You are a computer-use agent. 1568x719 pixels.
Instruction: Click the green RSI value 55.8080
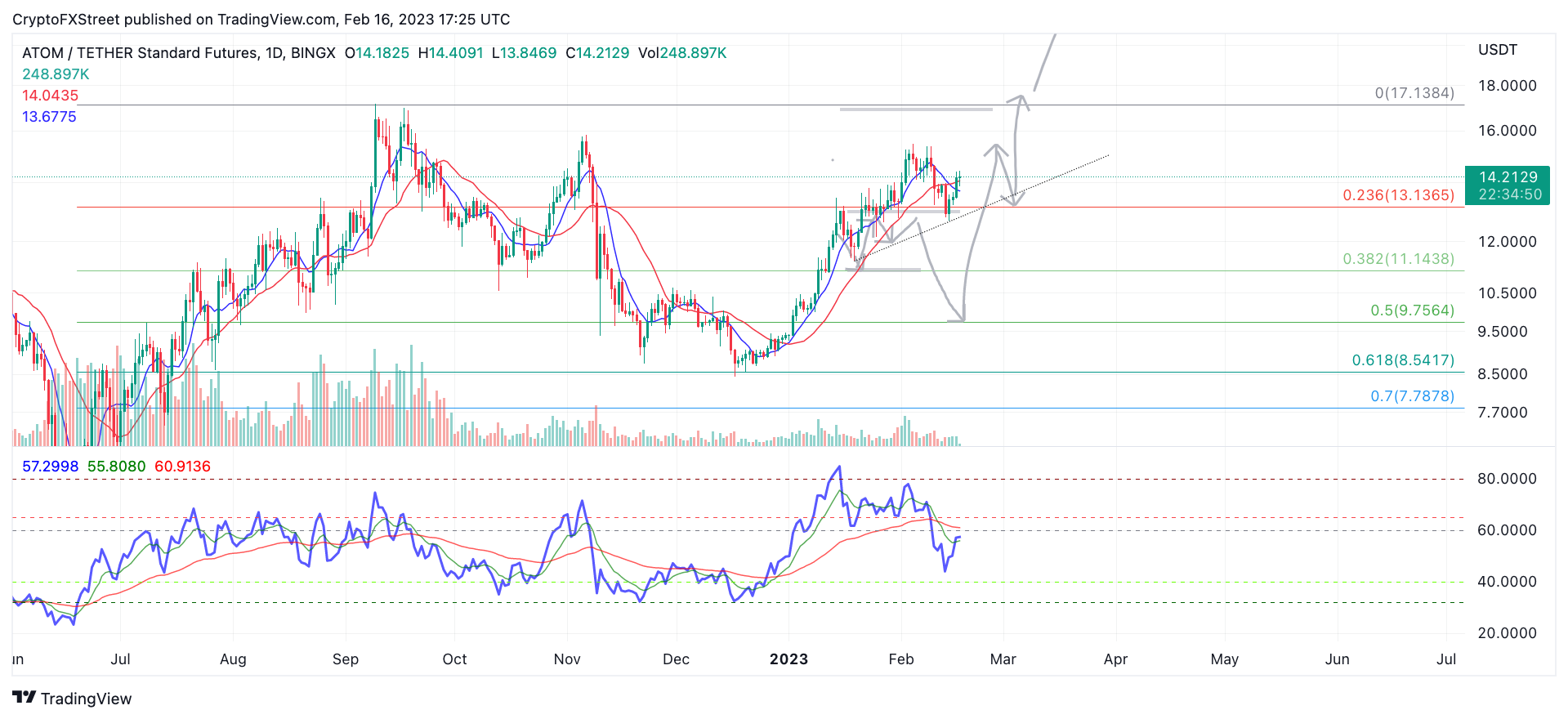point(116,467)
